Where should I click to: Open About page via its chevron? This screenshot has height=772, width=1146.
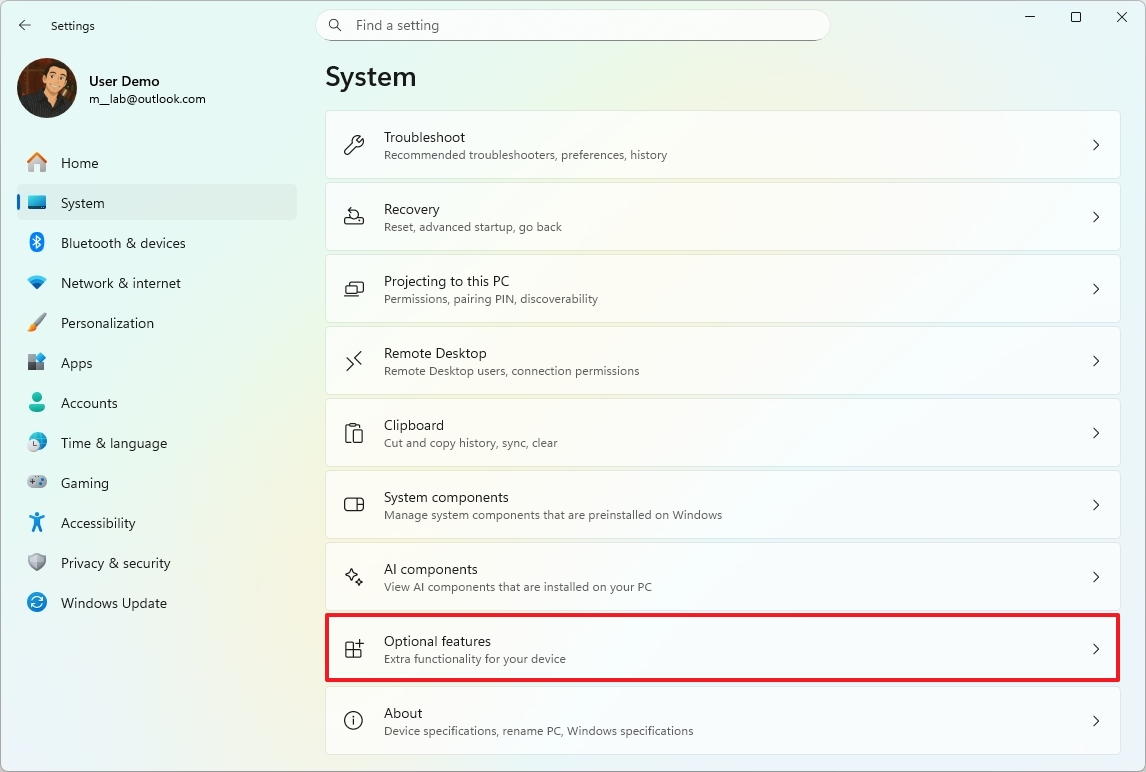point(1095,721)
